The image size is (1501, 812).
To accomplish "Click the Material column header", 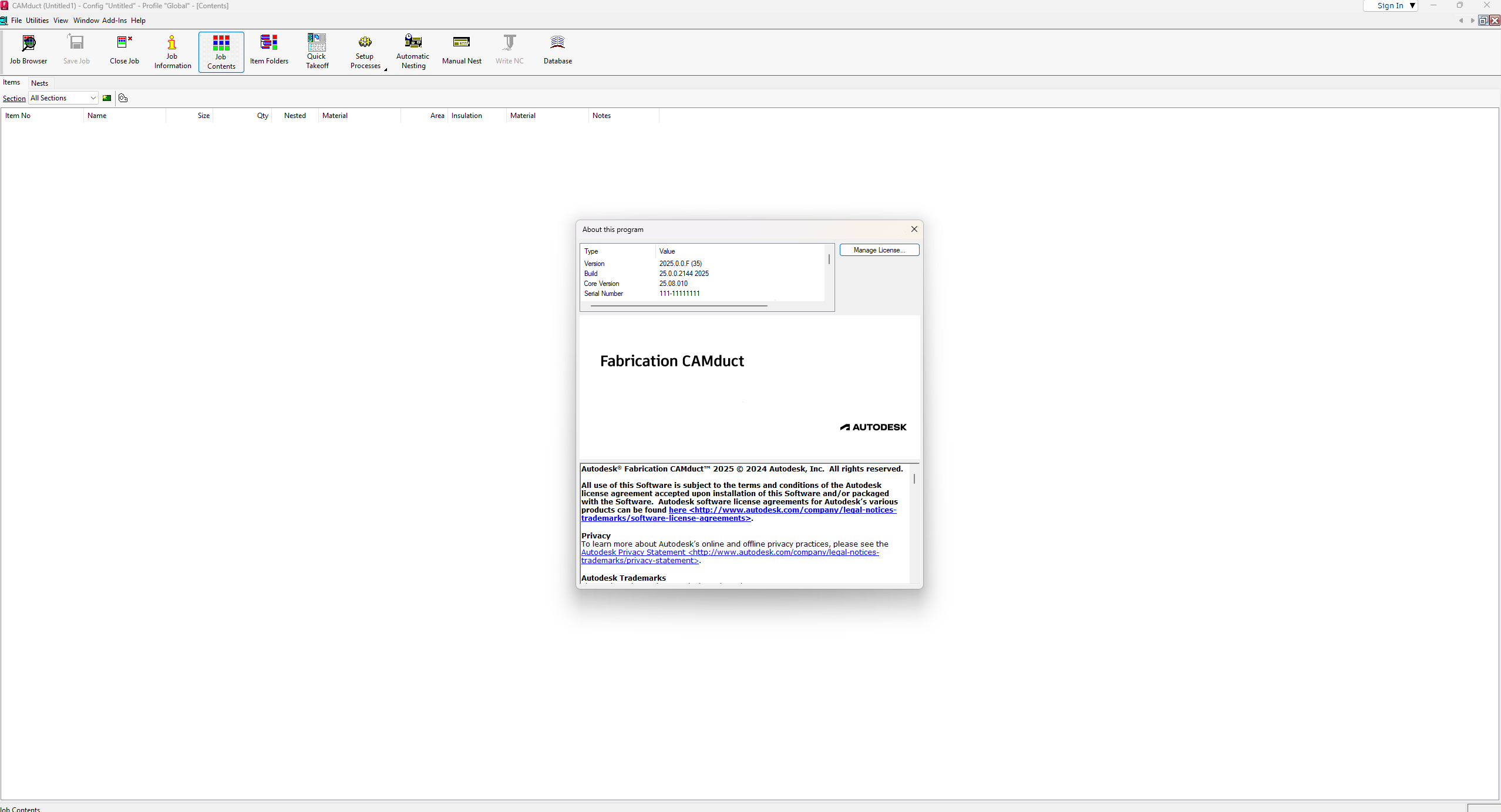I will (335, 116).
